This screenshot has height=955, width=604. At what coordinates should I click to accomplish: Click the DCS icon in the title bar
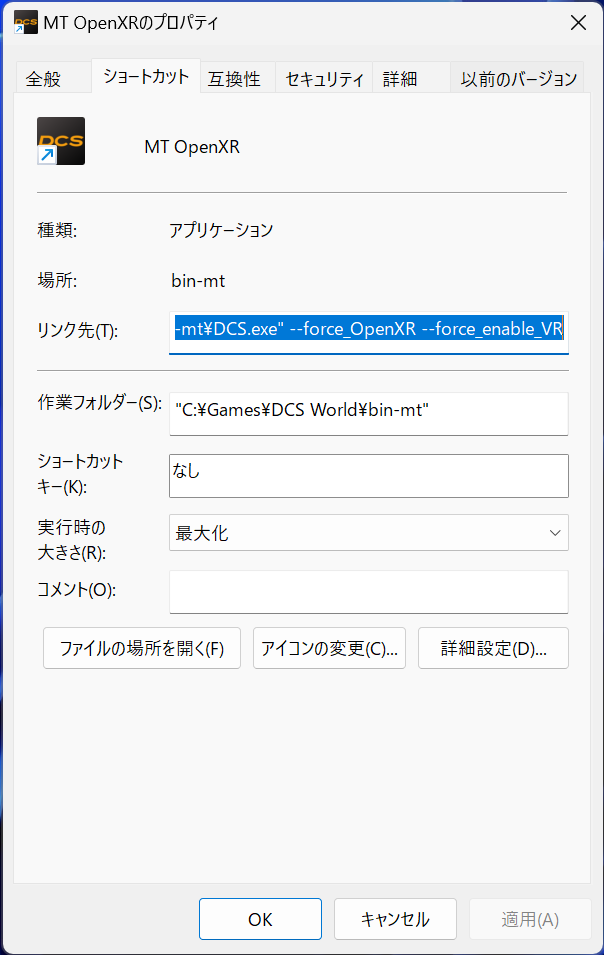(x=26, y=23)
